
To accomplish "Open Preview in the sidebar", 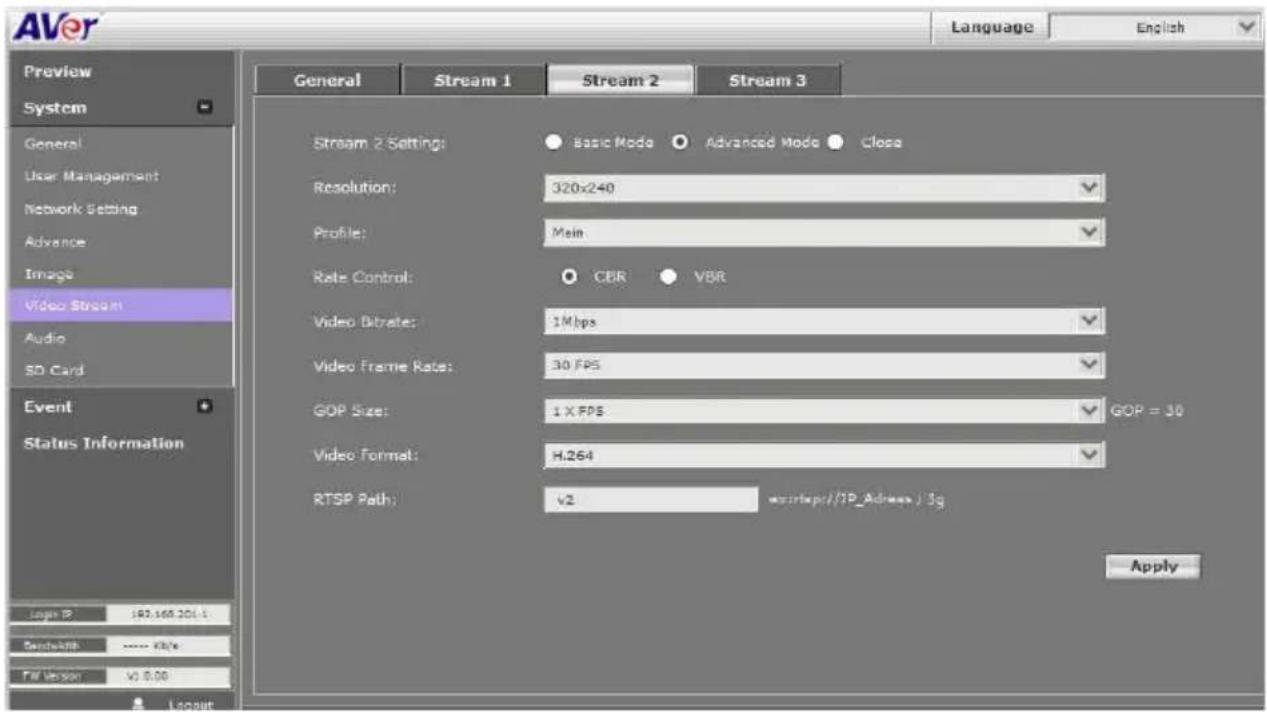I will coord(57,72).
